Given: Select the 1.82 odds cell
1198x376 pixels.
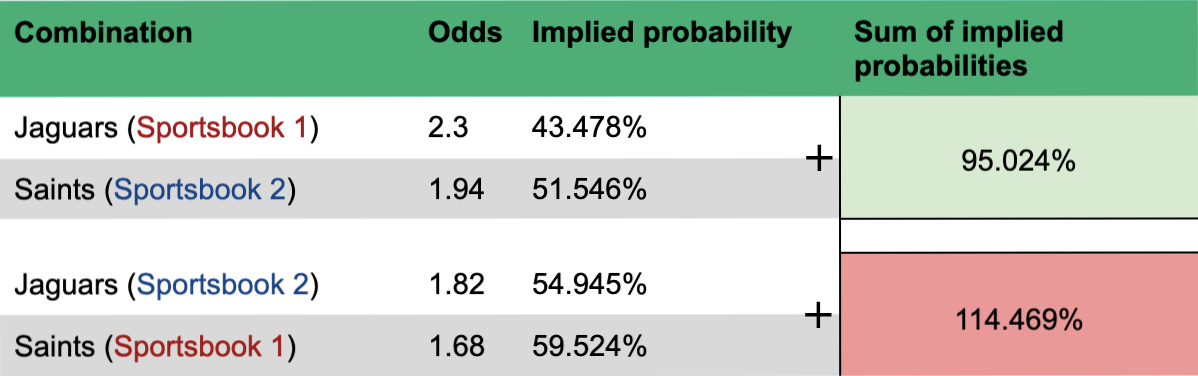Looking at the screenshot, I should coord(456,285).
